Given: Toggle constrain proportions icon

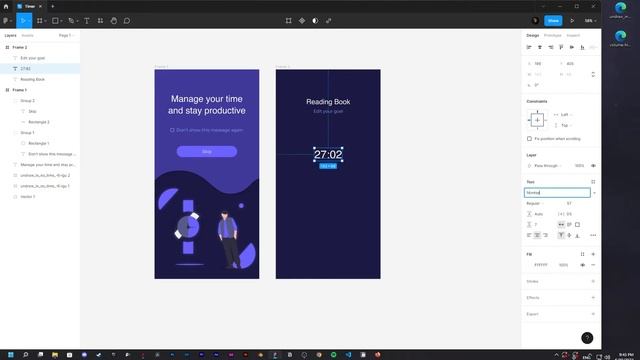Looking at the screenshot, I should point(593,74).
